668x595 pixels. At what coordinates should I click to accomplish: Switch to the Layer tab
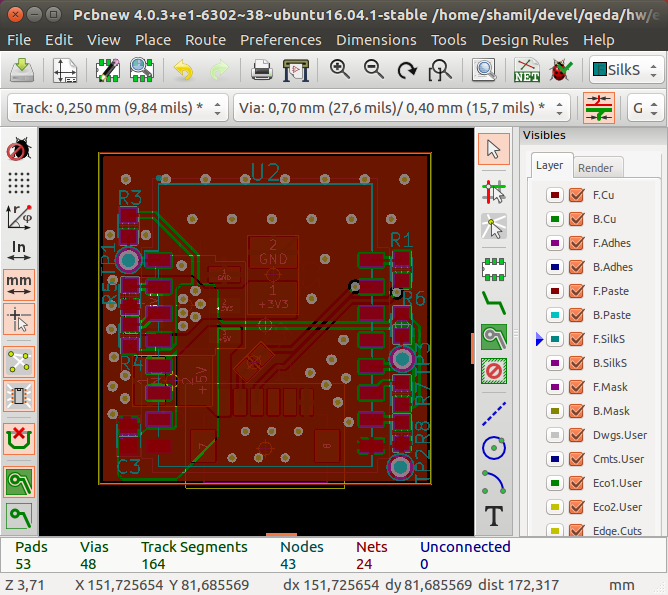[550, 165]
